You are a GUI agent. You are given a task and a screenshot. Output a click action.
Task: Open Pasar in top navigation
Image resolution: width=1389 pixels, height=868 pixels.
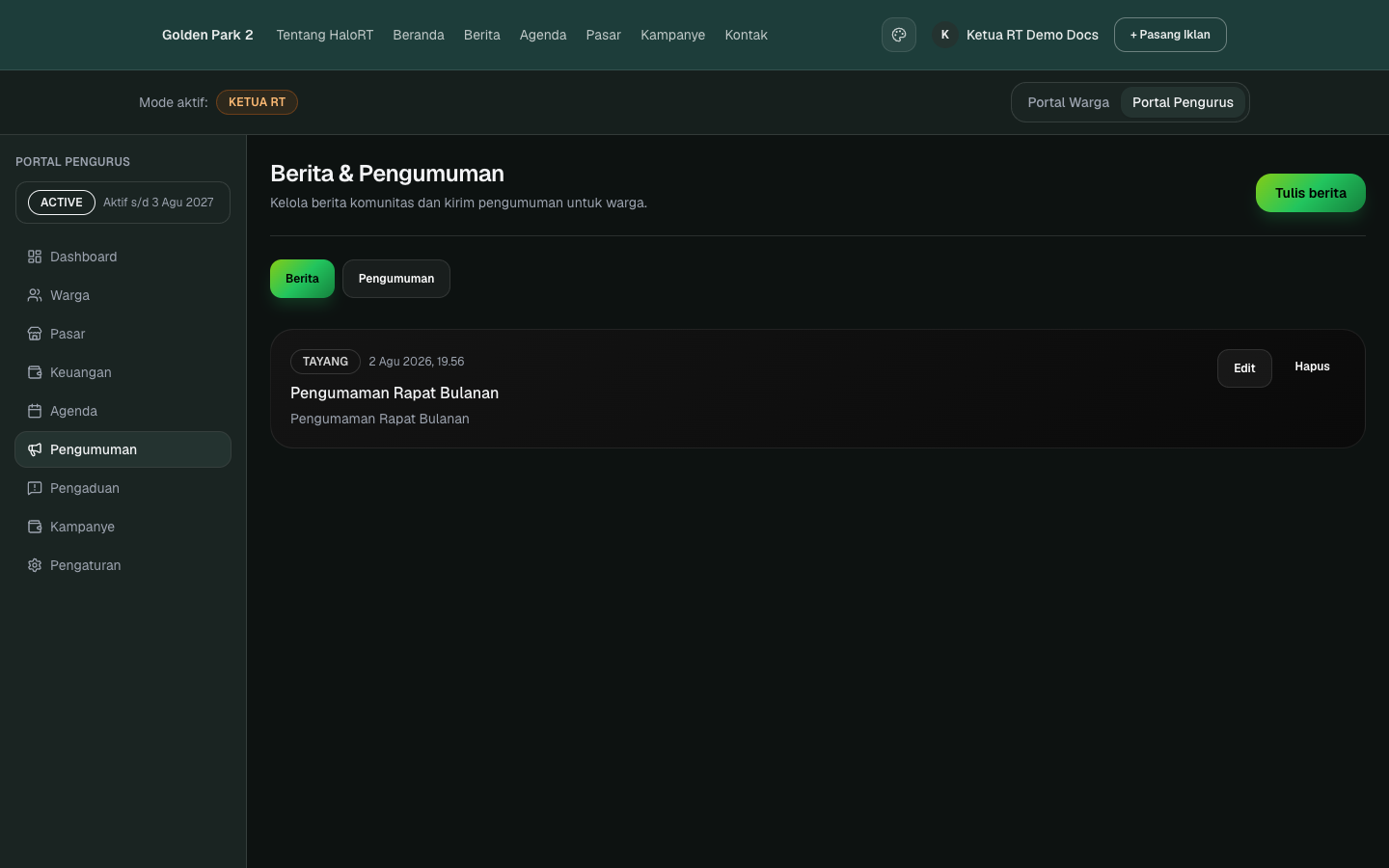click(x=604, y=35)
